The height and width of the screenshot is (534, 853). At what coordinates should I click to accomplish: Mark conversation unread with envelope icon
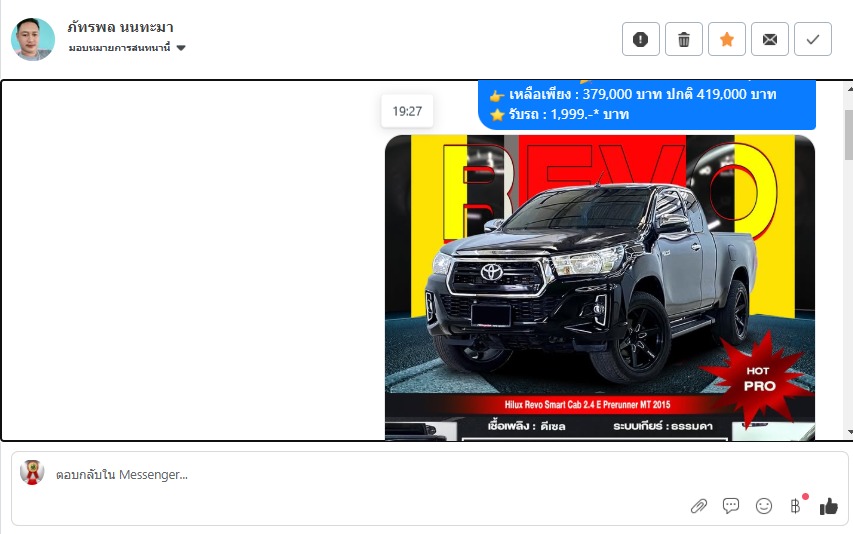(770, 39)
